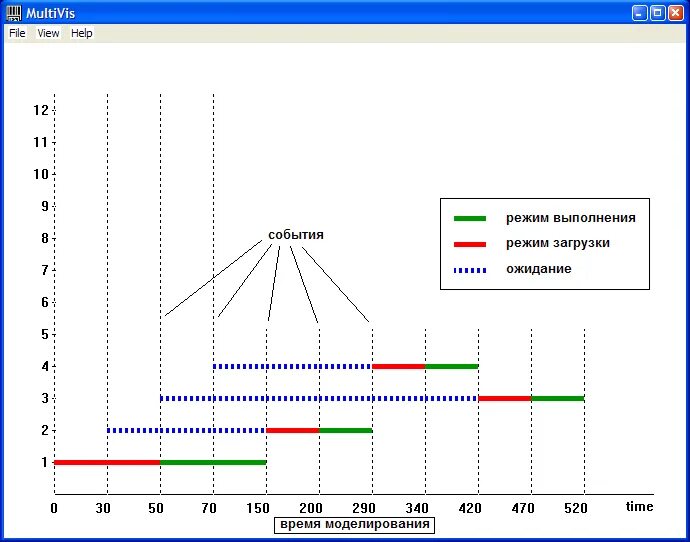Click the blue dotted waiting bar on row 2
Image resolution: width=690 pixels, height=542 pixels.
coord(187,430)
